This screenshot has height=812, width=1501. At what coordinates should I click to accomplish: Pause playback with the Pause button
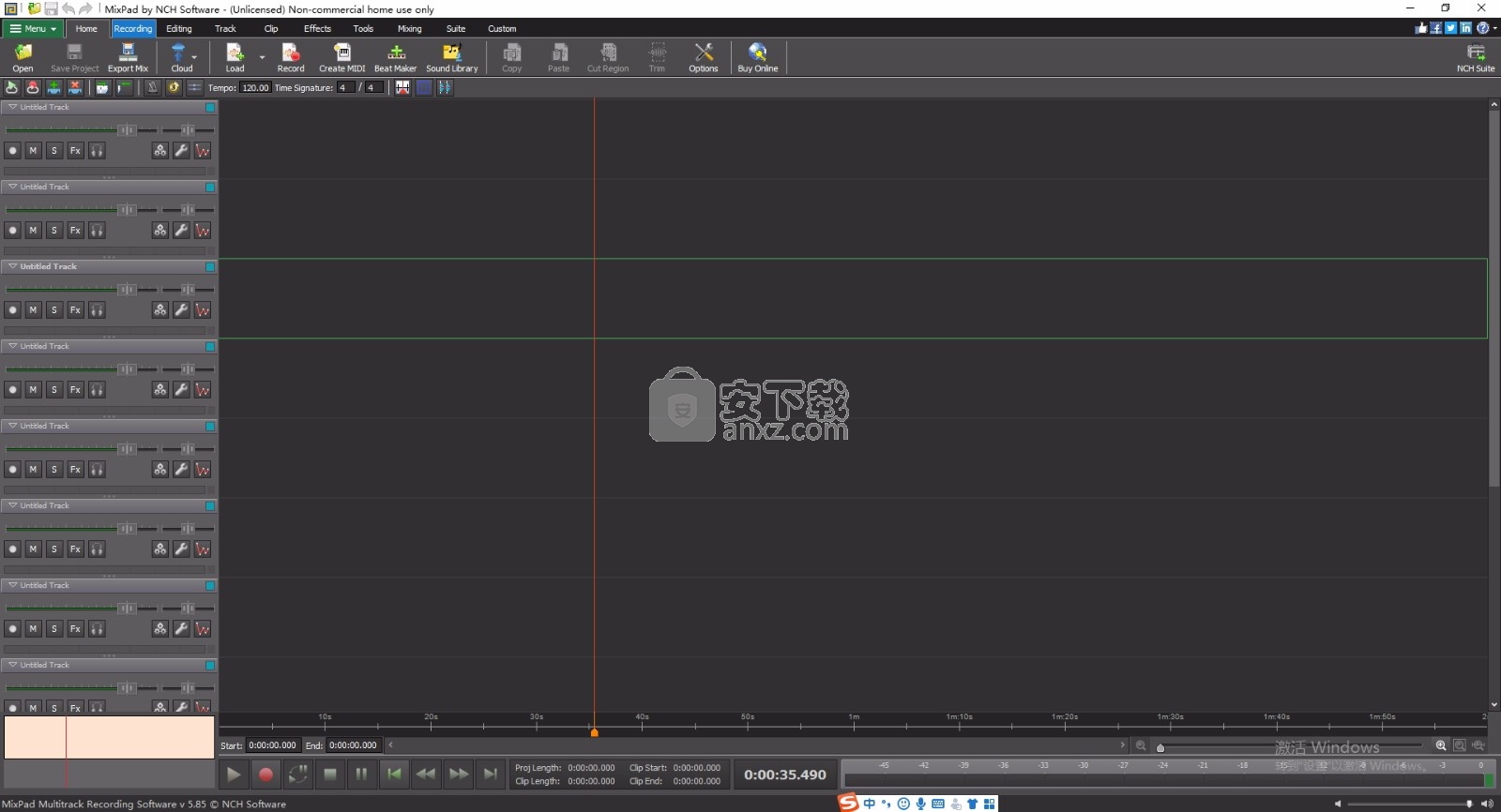click(361, 774)
